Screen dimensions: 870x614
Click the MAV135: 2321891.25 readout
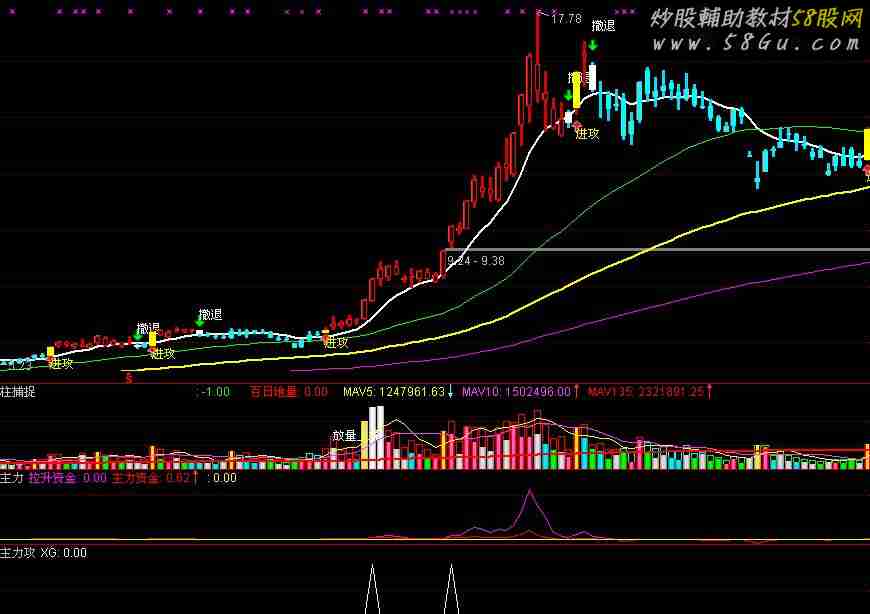[x=646, y=392]
